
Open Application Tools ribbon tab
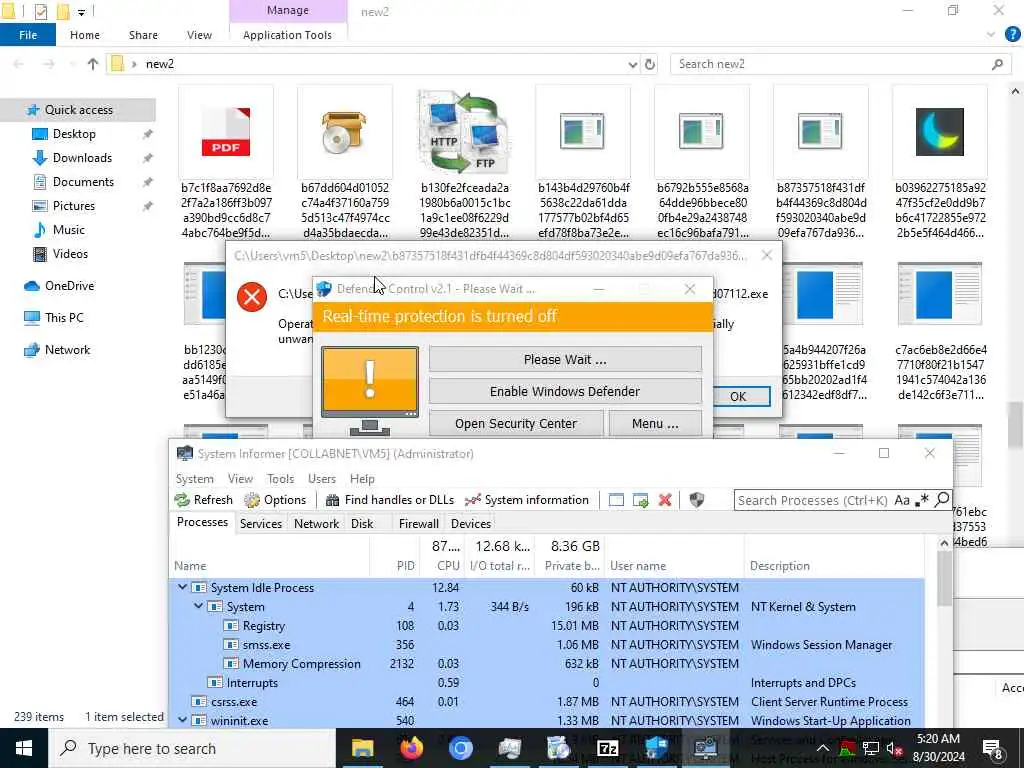[x=287, y=35]
